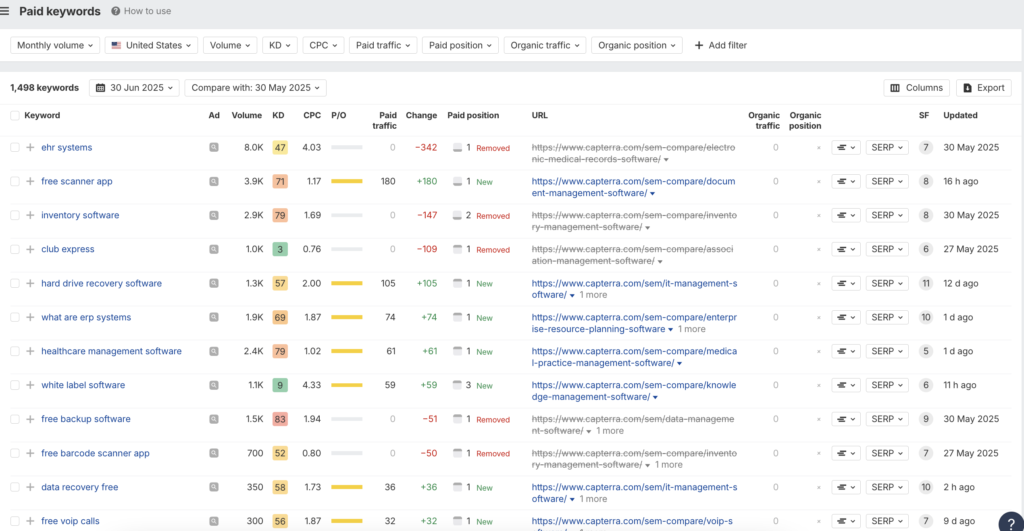Open the hard drive recovery software keyword
Image resolution: width=1024 pixels, height=531 pixels.
pyautogui.click(x=101, y=283)
